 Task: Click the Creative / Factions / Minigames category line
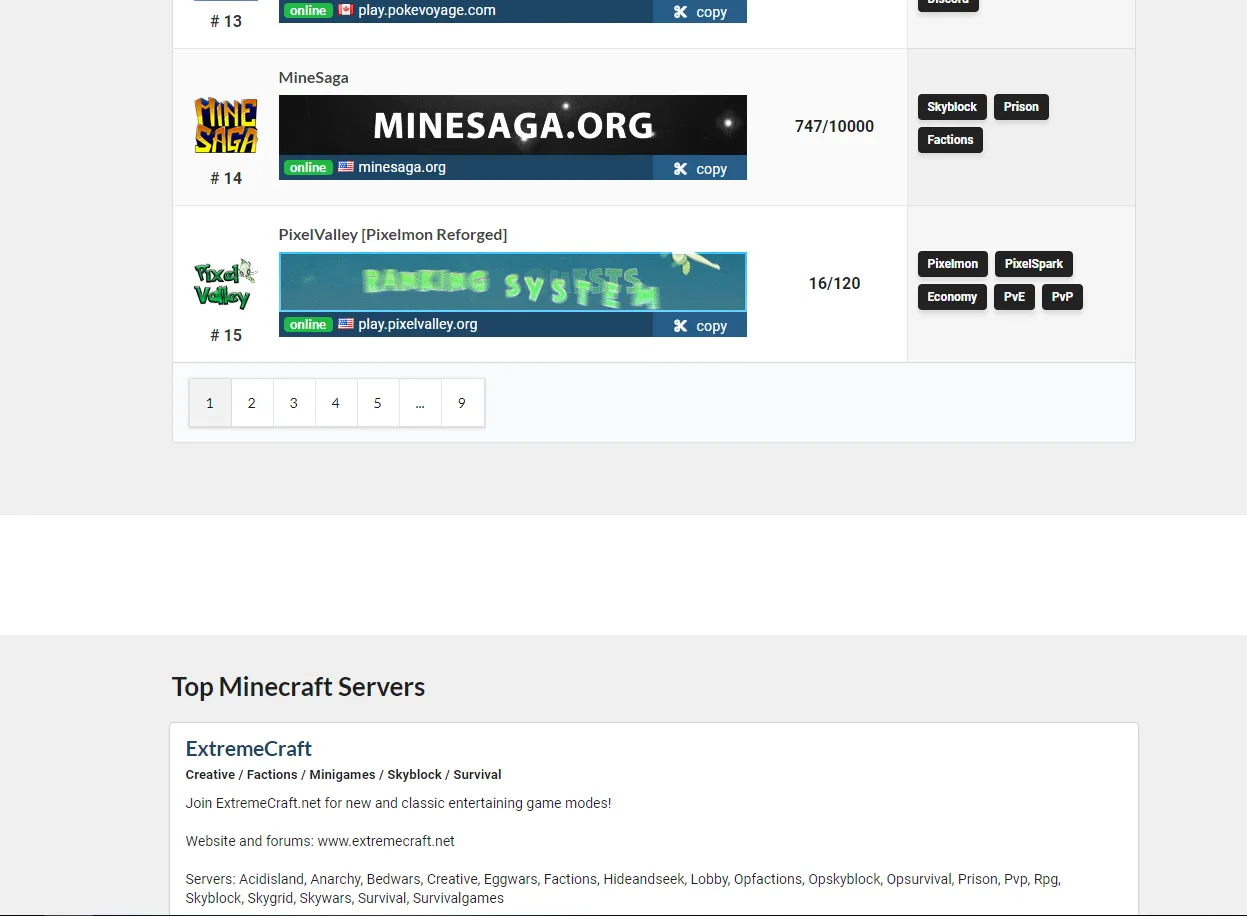click(x=343, y=775)
